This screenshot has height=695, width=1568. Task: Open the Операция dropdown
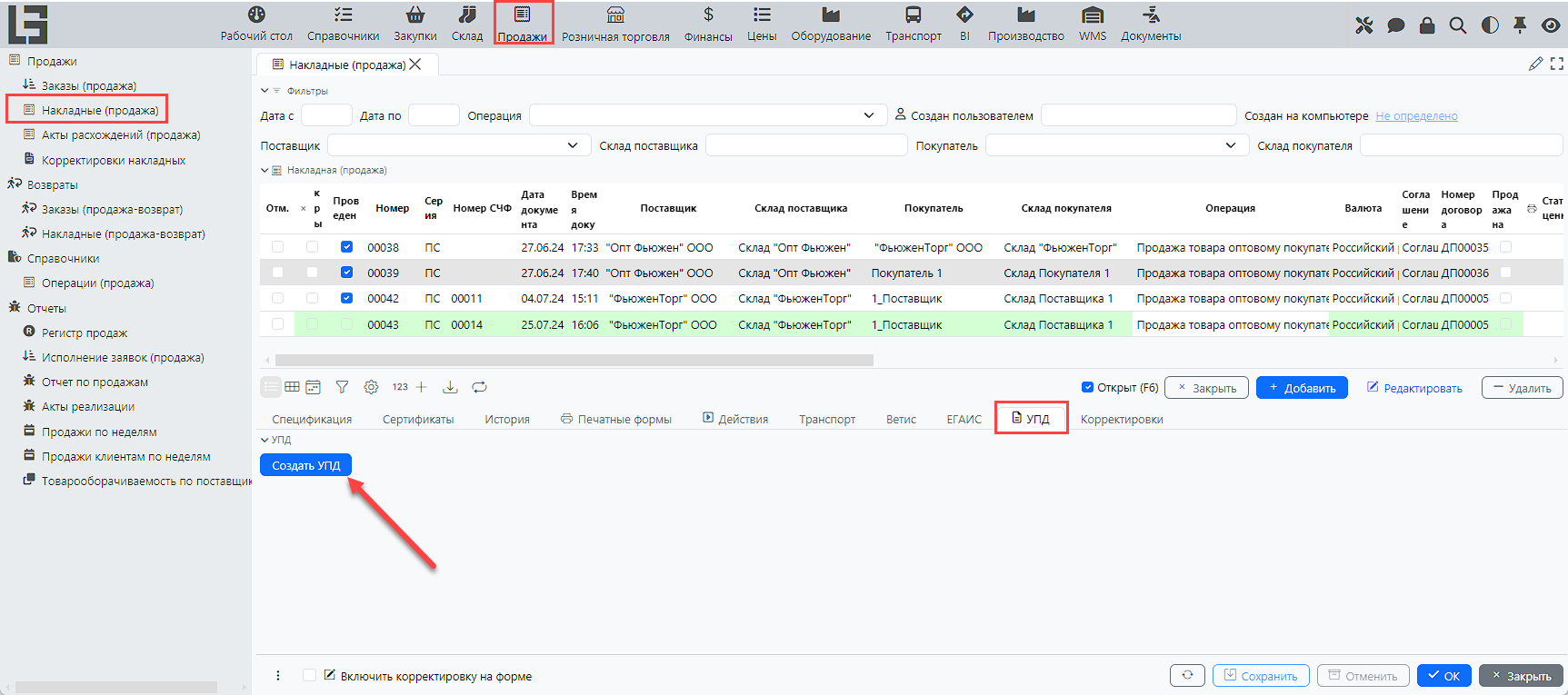click(868, 115)
